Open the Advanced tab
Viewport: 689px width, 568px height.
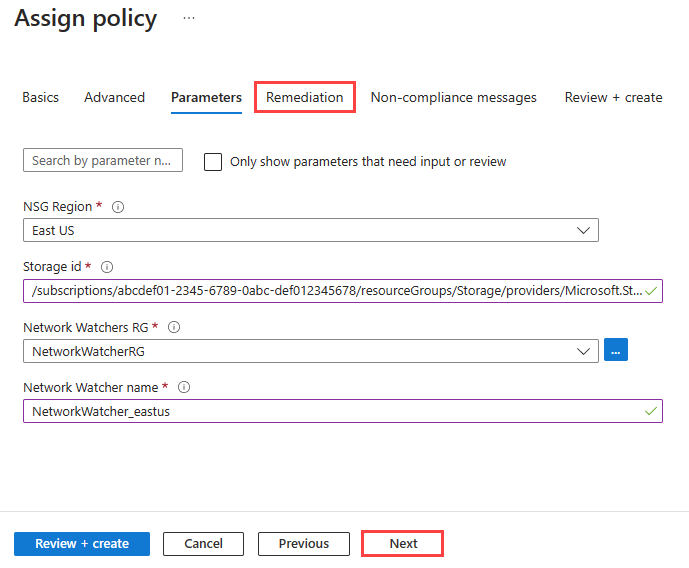point(114,97)
